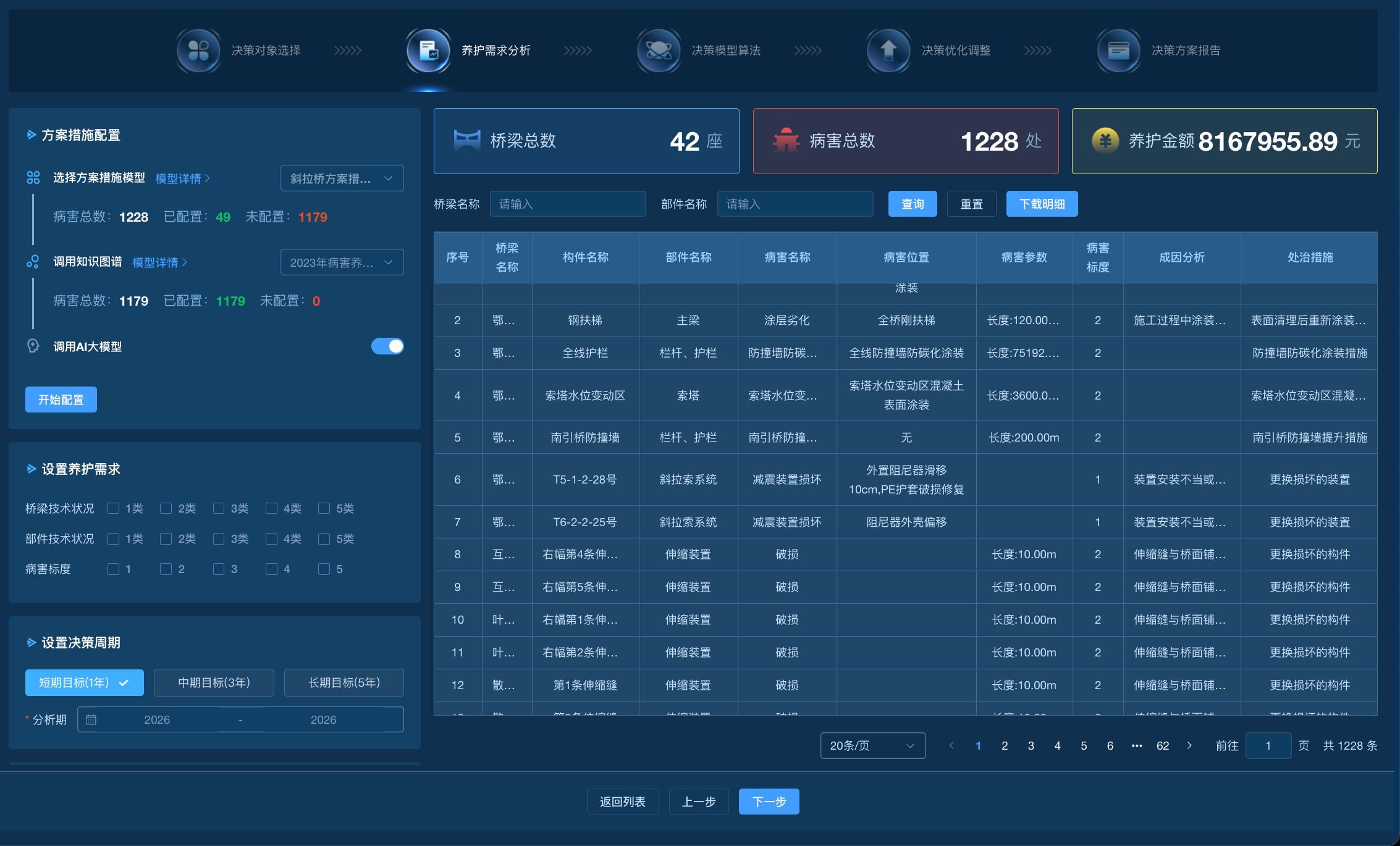The width and height of the screenshot is (1400, 846).
Task: Check 桥梁技术状况 5类 checkbox
Action: tap(324, 508)
